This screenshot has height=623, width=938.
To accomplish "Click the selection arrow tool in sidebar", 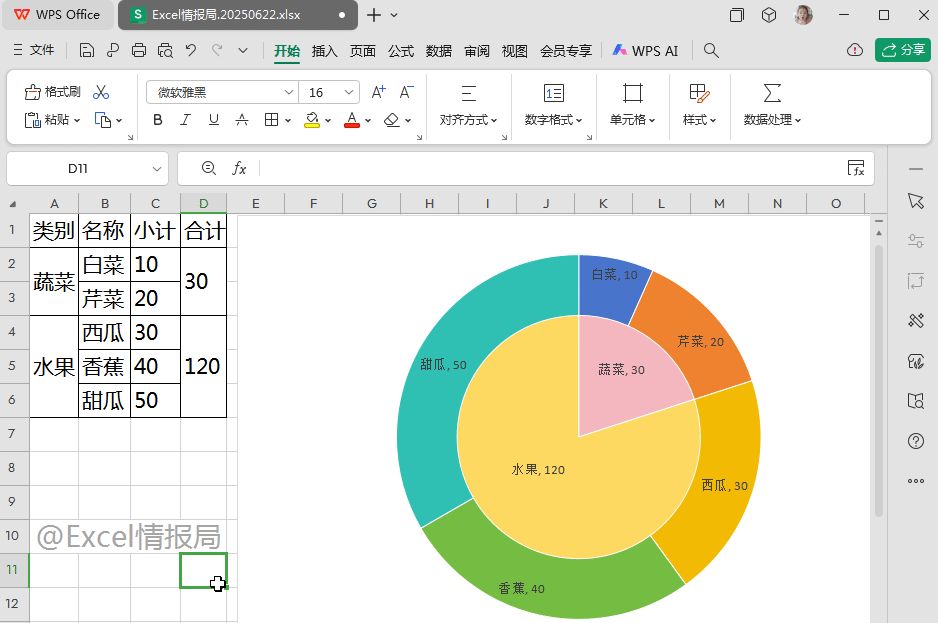I will [916, 201].
